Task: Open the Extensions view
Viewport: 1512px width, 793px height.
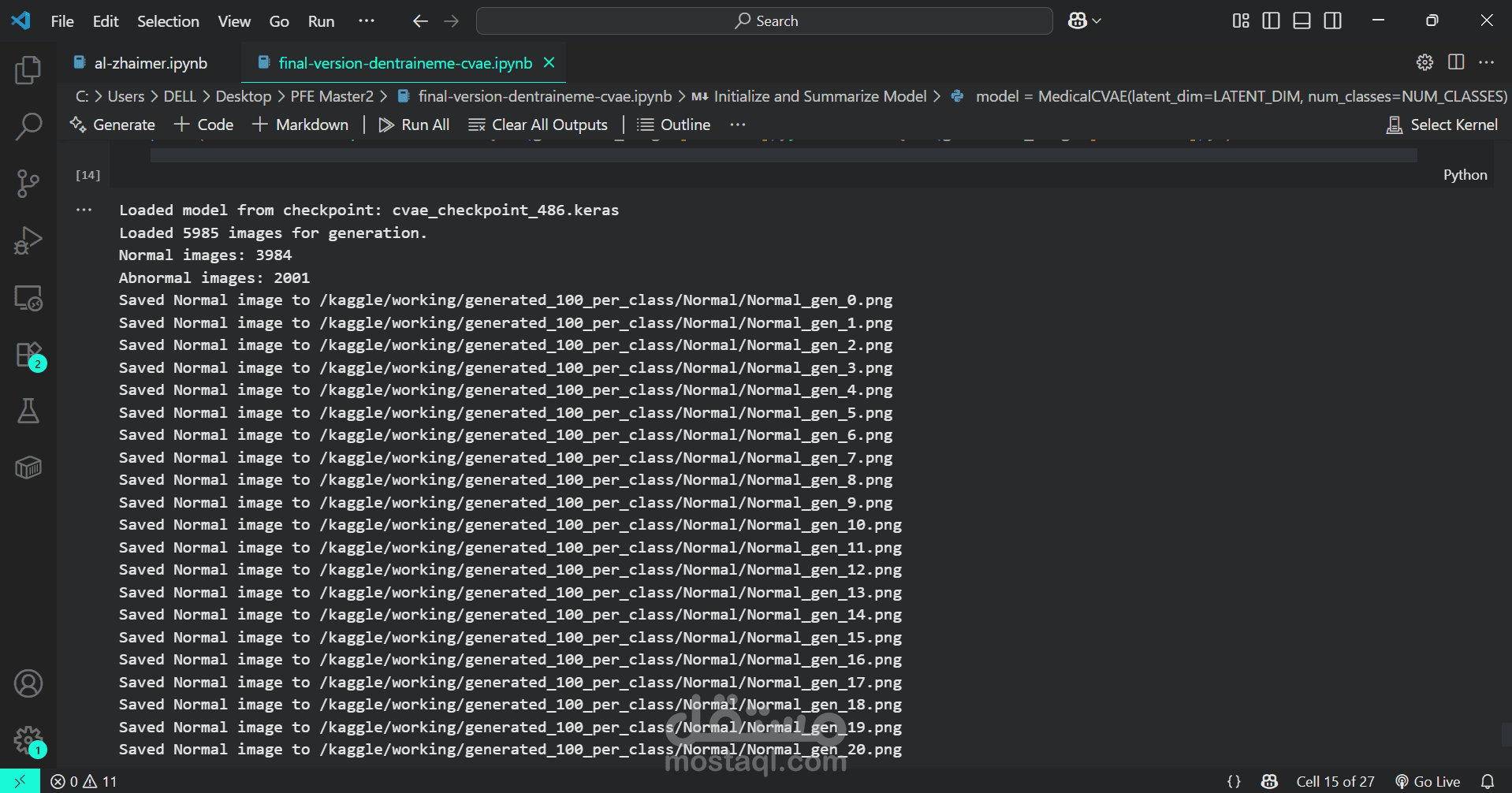Action: coord(28,356)
